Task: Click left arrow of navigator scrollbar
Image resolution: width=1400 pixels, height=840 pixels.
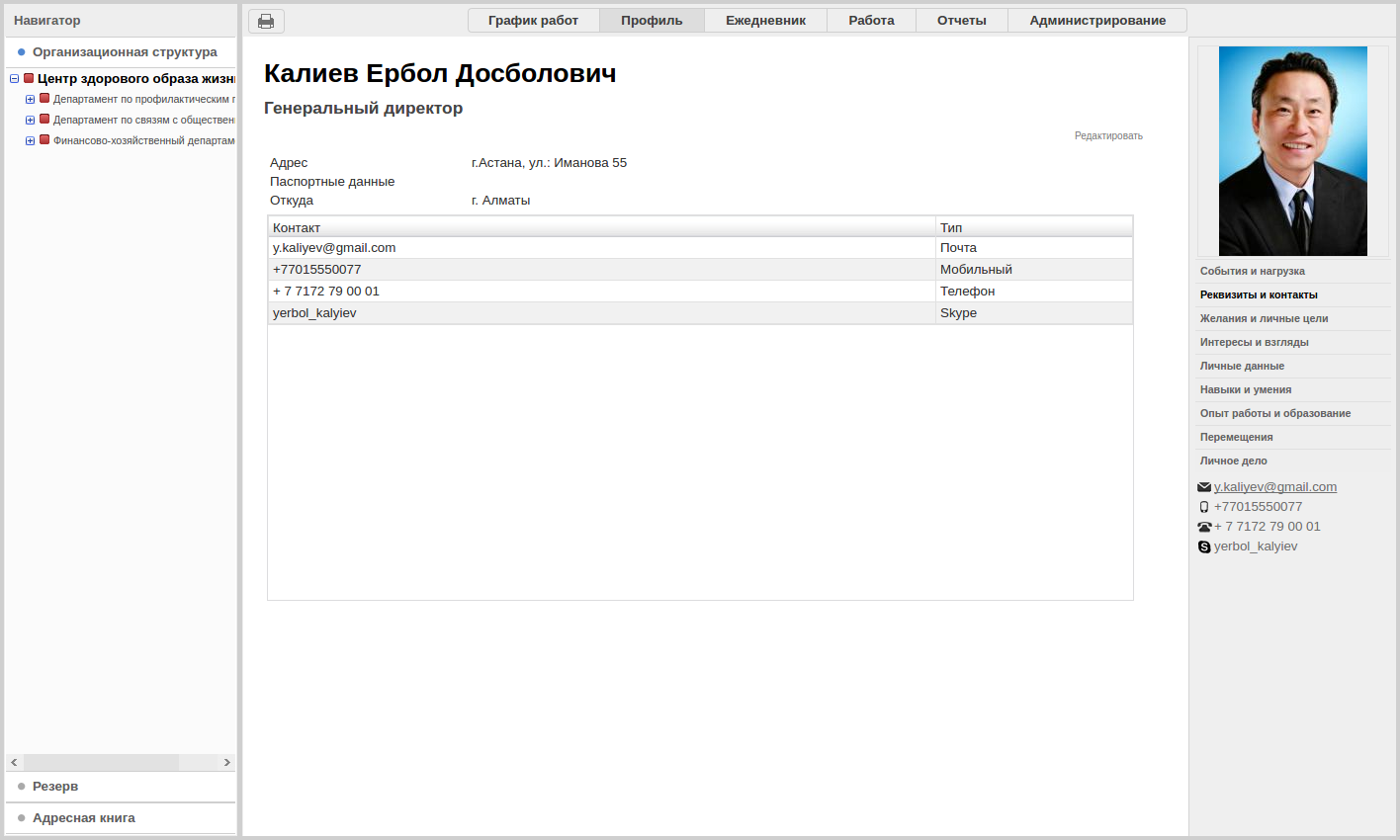Action: [14, 763]
